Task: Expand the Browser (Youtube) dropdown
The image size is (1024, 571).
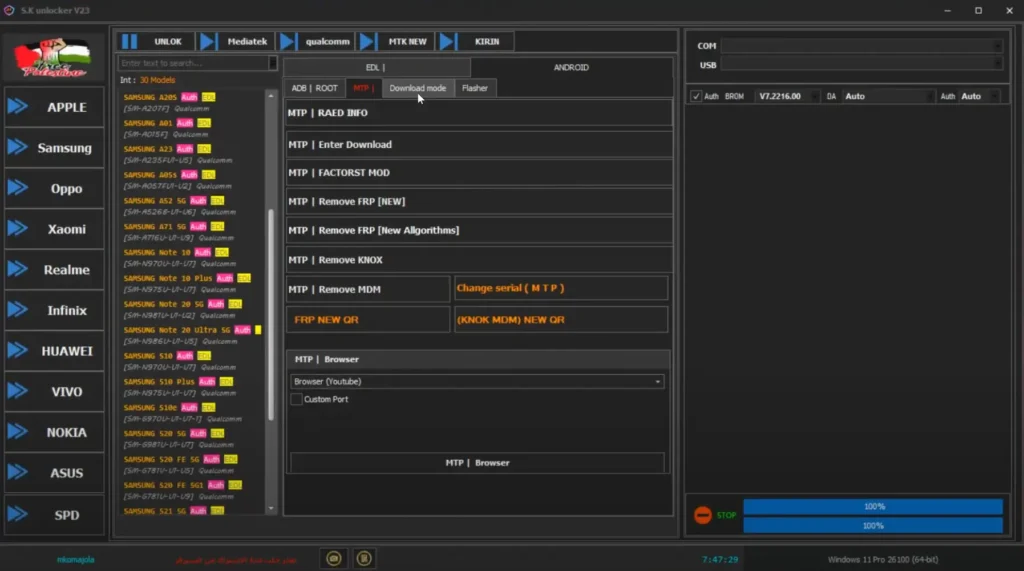Action: (657, 382)
